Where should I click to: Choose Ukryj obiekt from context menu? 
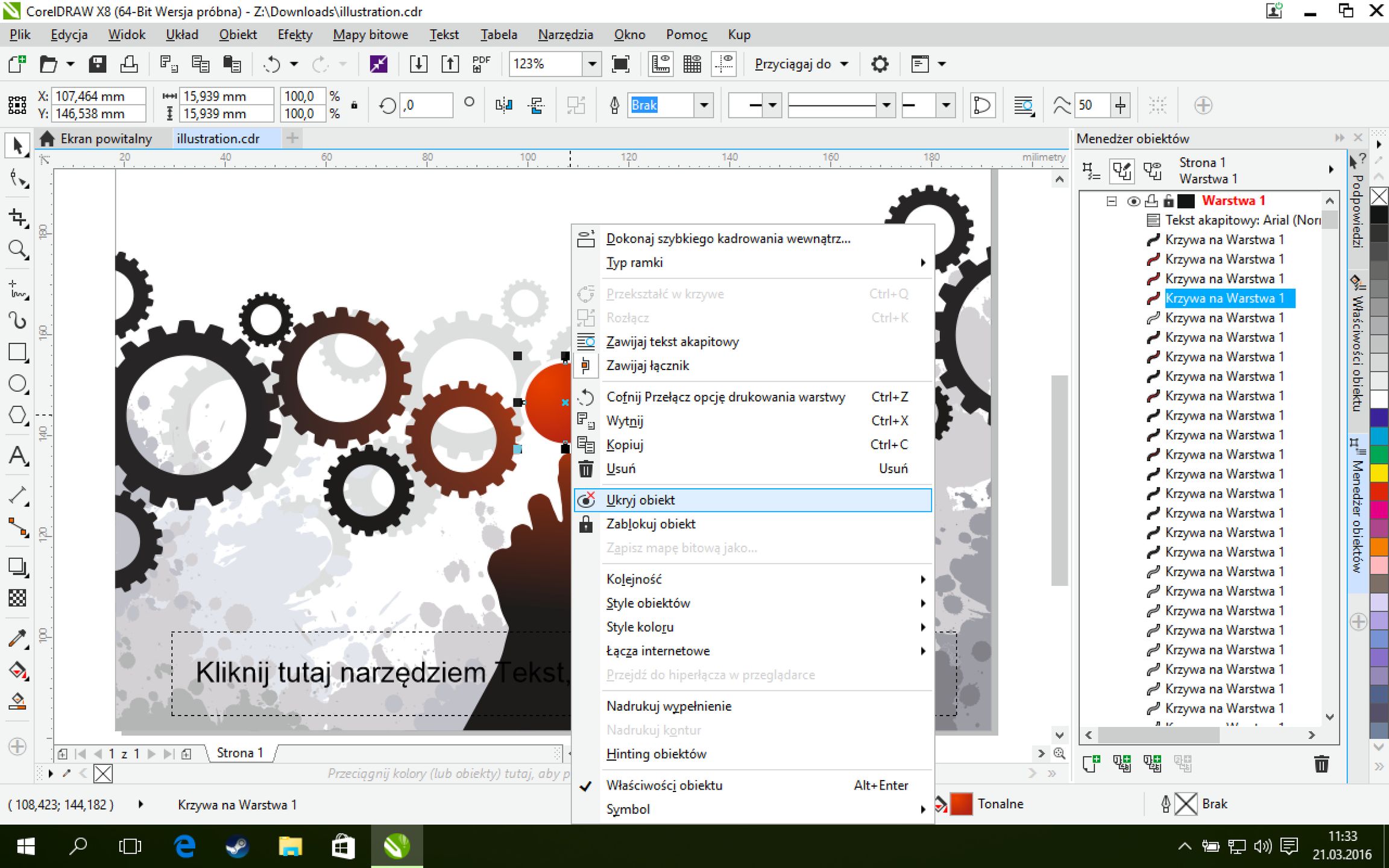tap(640, 500)
